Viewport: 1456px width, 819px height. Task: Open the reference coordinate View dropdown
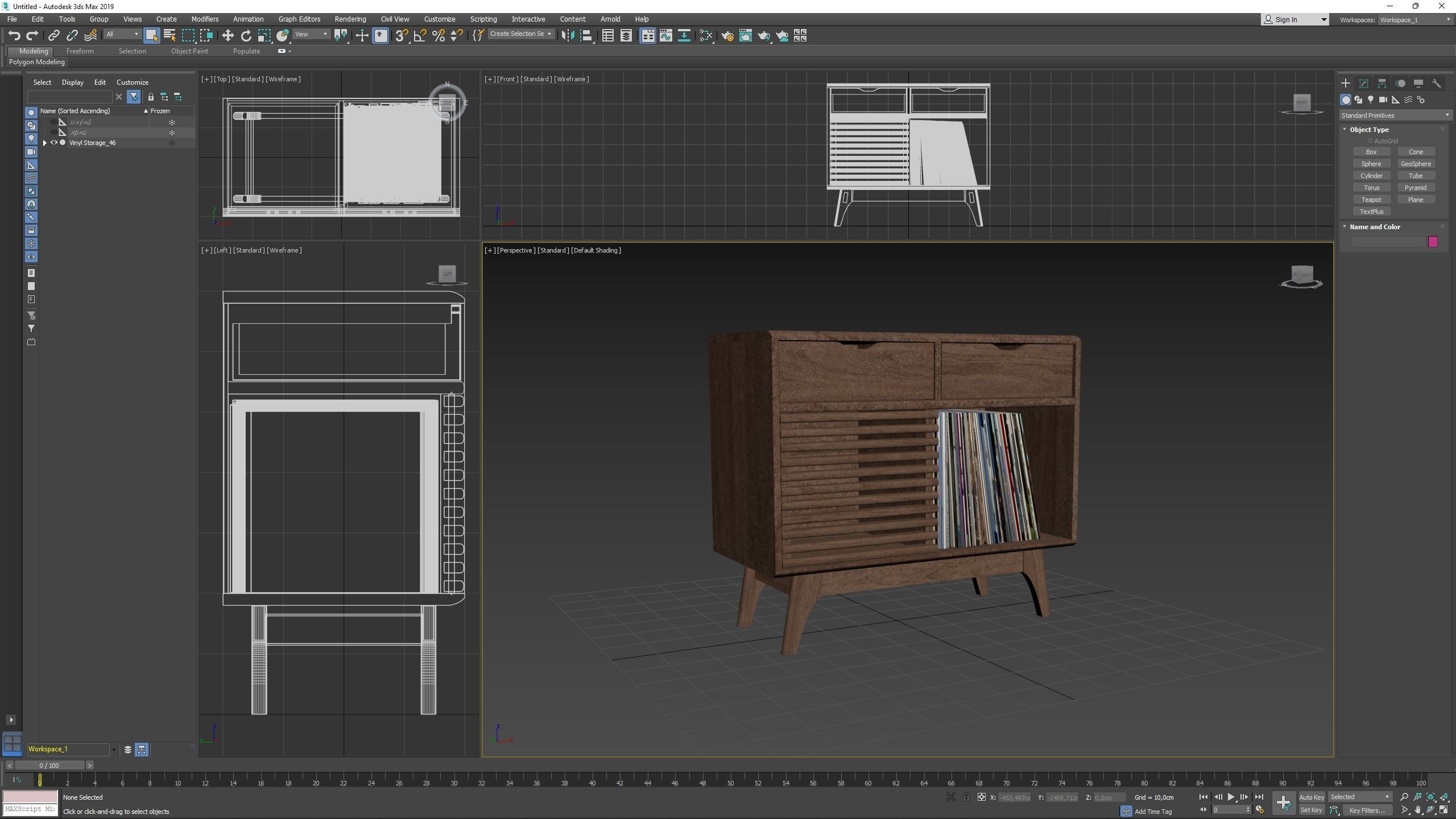point(311,34)
